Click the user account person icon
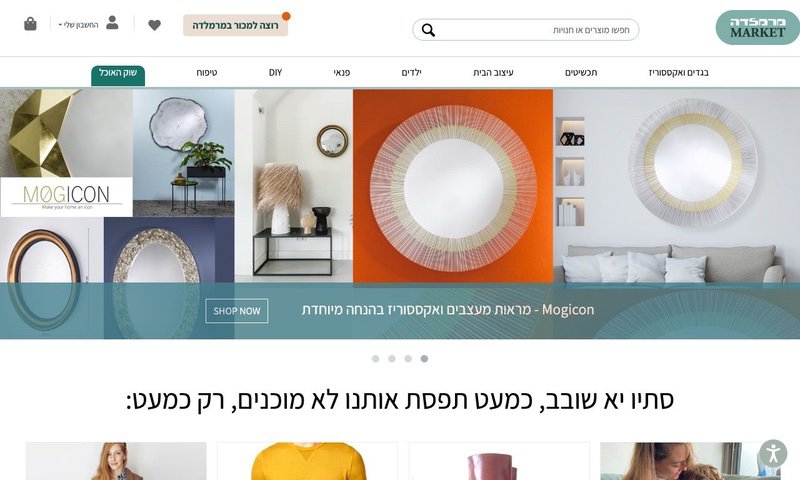Screen dimensions: 800x480 pos(112,22)
